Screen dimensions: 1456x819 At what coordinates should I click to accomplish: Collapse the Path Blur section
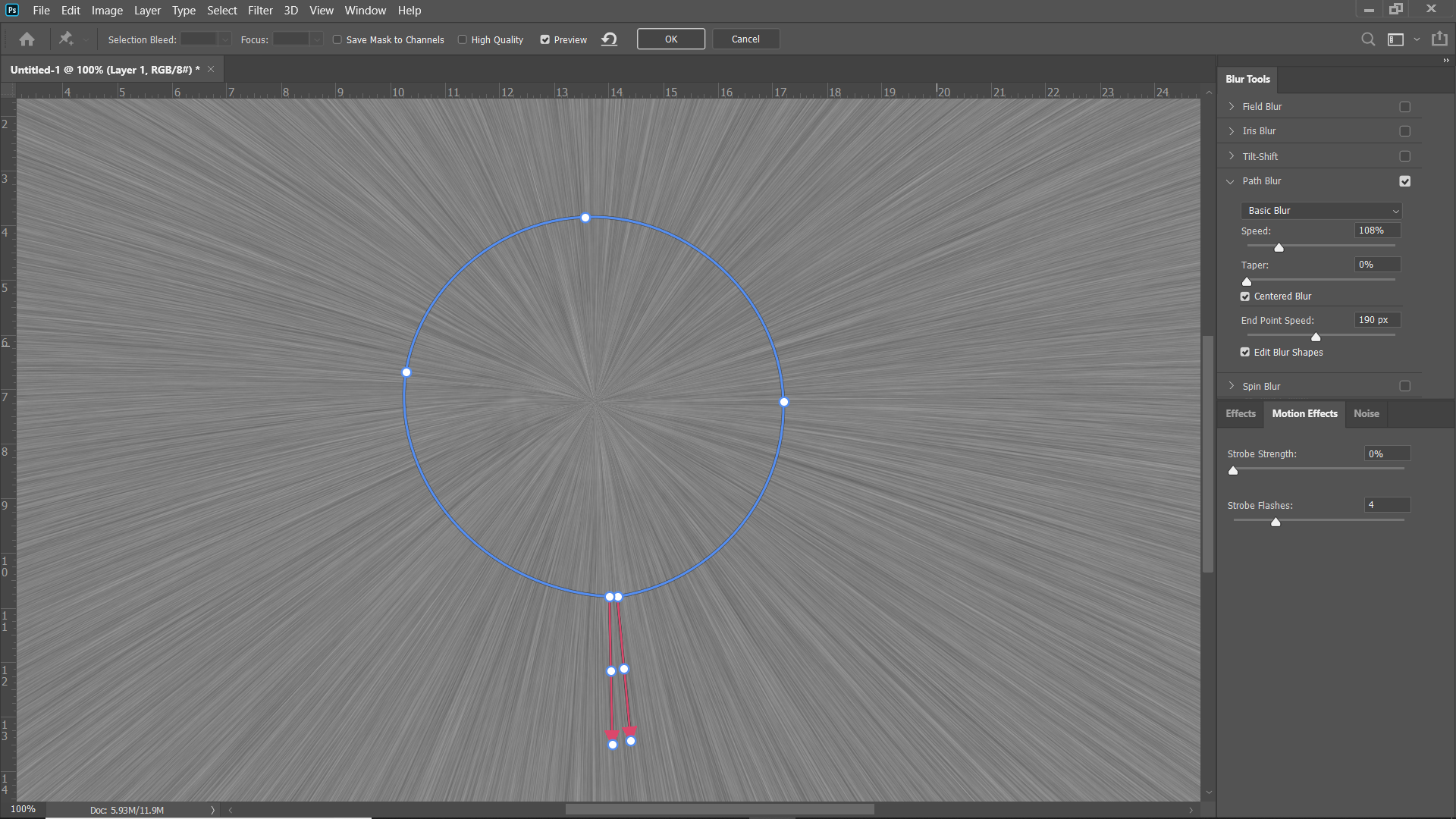(1231, 181)
